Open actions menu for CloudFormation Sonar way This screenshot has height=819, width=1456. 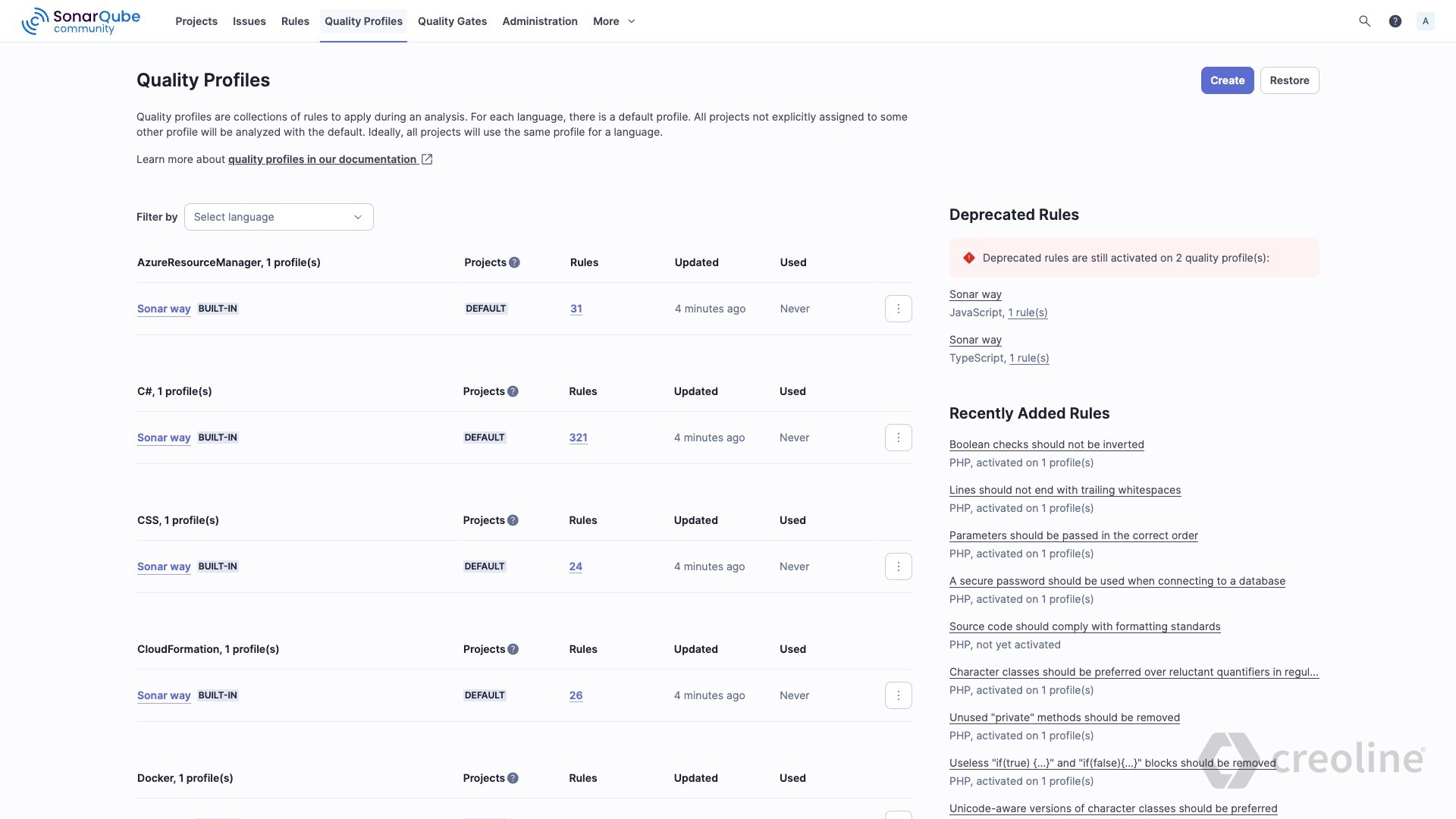pos(898,695)
